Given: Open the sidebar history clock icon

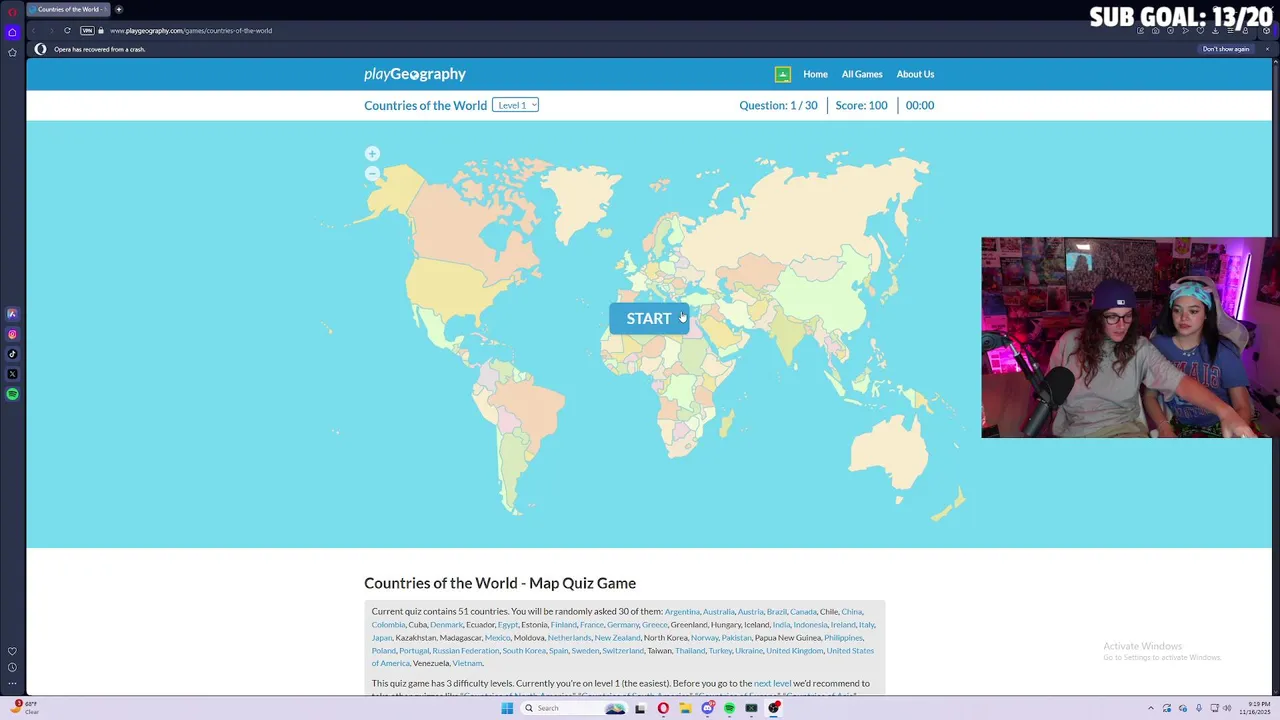Looking at the screenshot, I should [x=12, y=667].
